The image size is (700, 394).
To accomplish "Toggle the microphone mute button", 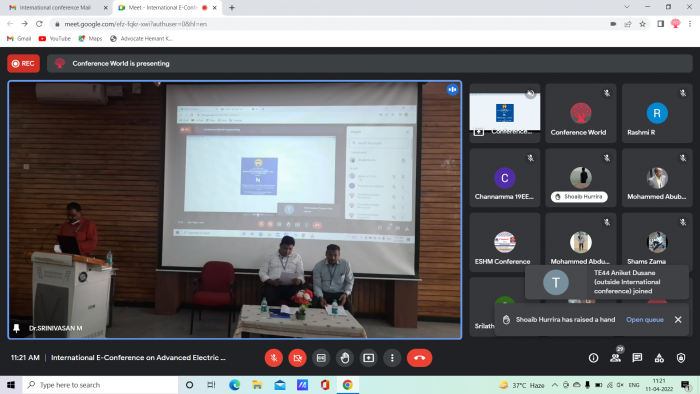I will pyautogui.click(x=274, y=358).
